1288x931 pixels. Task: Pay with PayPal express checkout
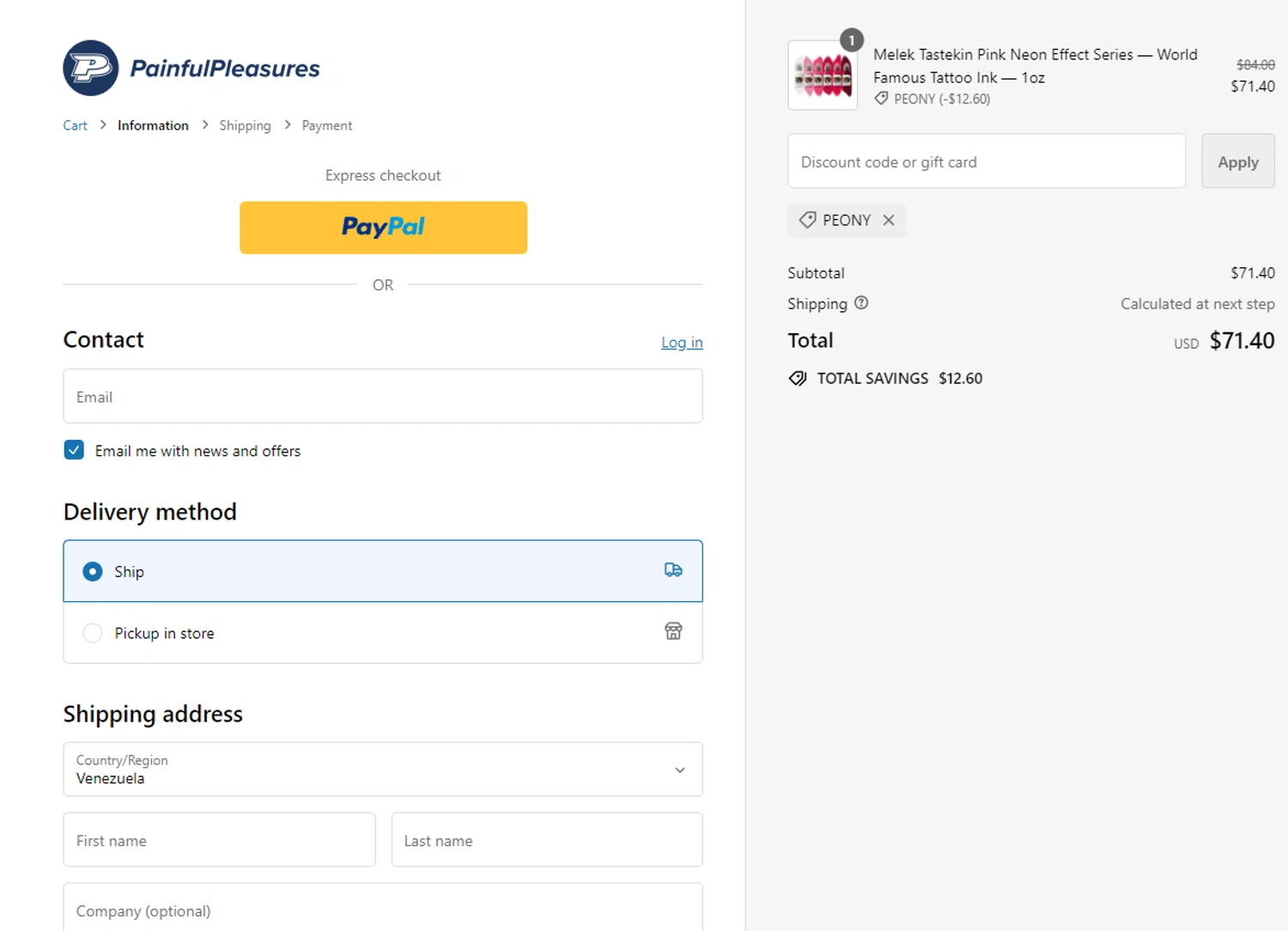tap(383, 228)
